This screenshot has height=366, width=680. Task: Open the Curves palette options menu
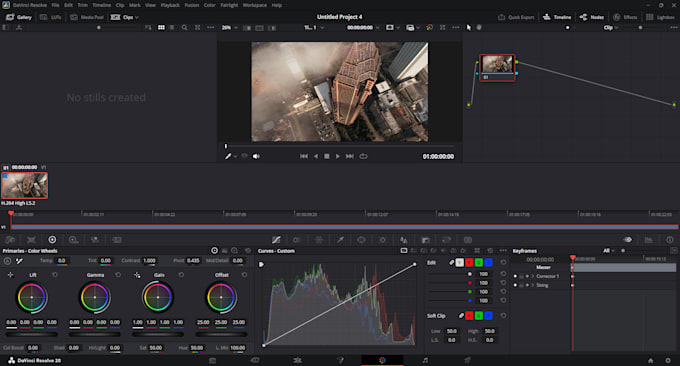(x=503, y=251)
